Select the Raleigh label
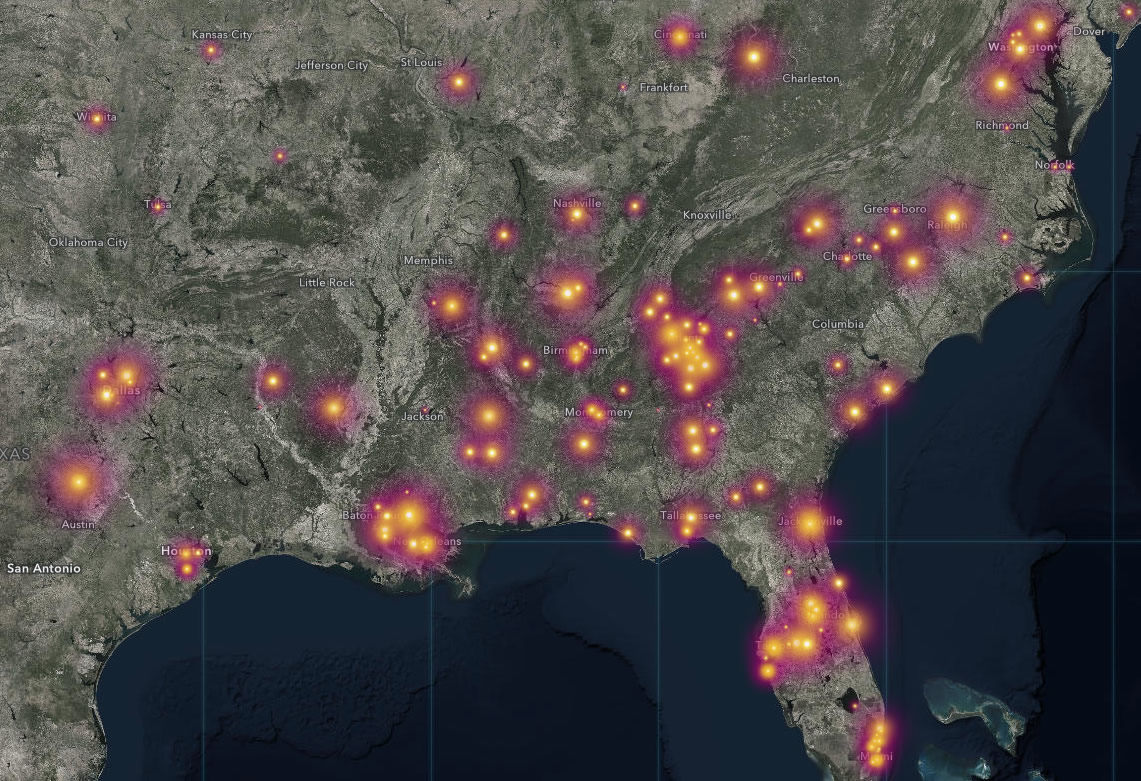Viewport: 1141px width, 781px height. pyautogui.click(x=947, y=225)
